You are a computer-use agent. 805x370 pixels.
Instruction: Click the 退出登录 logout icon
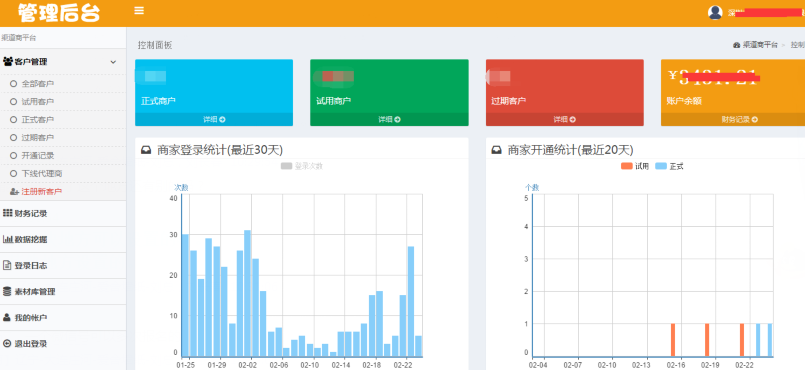point(7,343)
